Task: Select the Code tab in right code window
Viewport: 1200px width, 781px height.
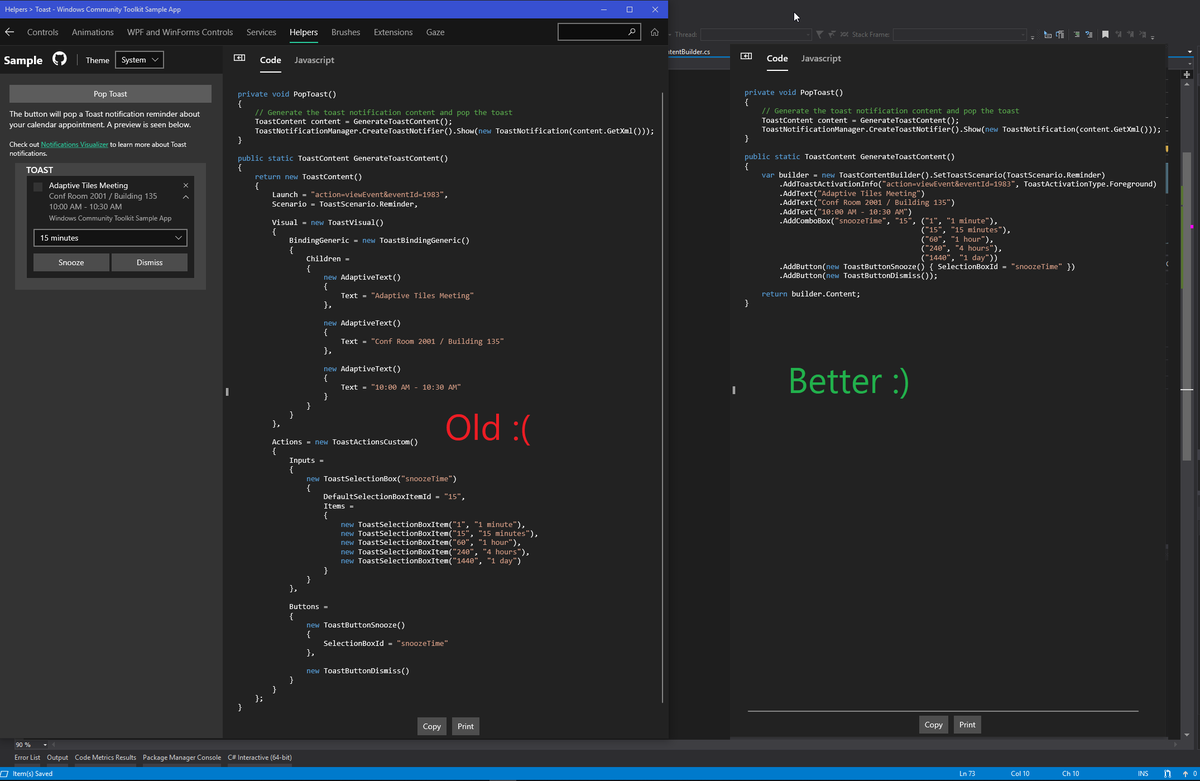Action: click(x=777, y=59)
